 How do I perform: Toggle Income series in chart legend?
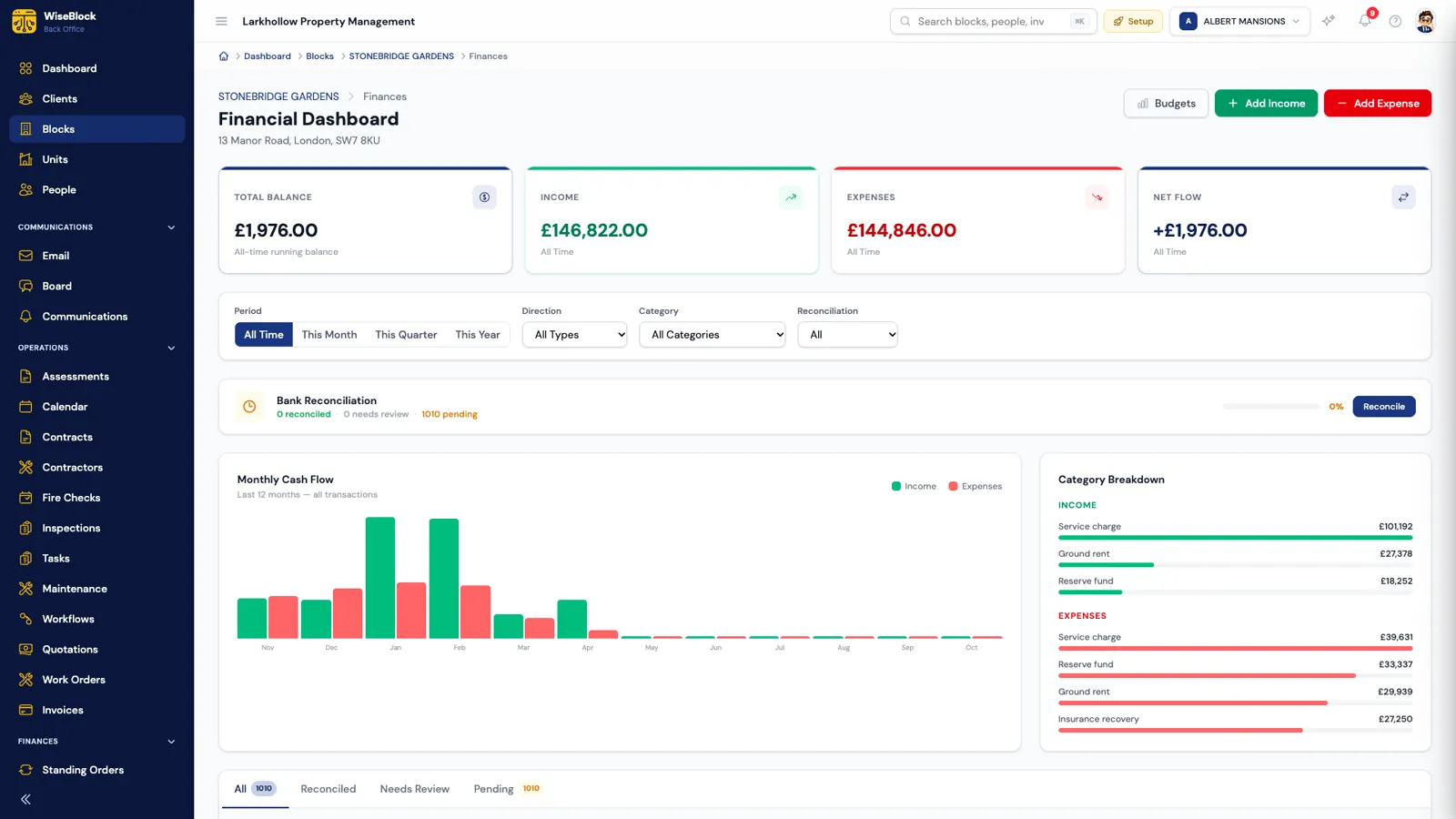pos(914,486)
